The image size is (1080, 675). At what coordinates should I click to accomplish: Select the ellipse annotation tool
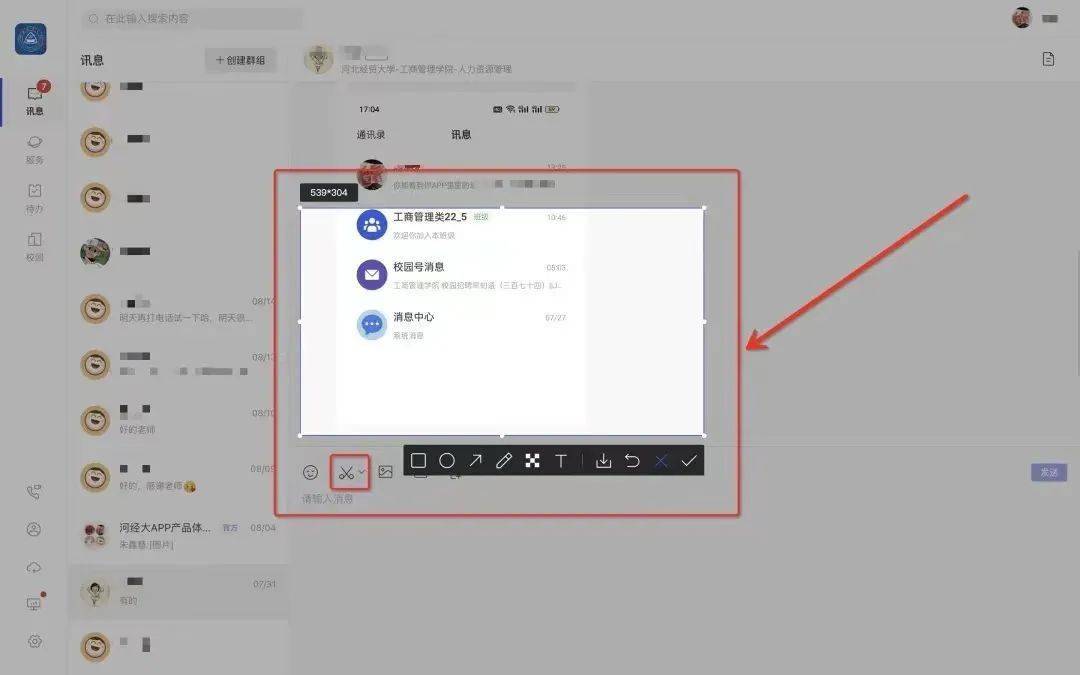[447, 461]
